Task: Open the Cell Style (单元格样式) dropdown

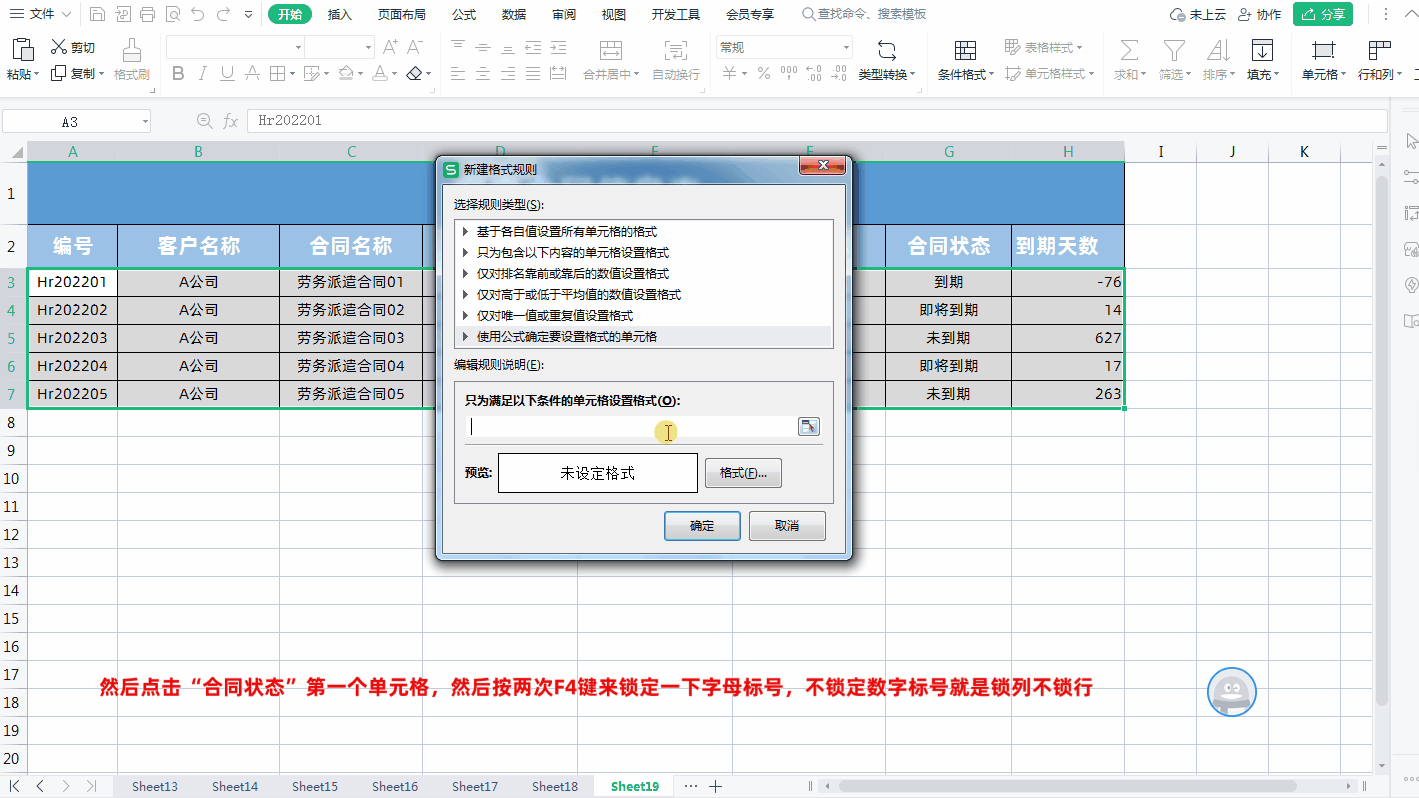Action: (1051, 73)
